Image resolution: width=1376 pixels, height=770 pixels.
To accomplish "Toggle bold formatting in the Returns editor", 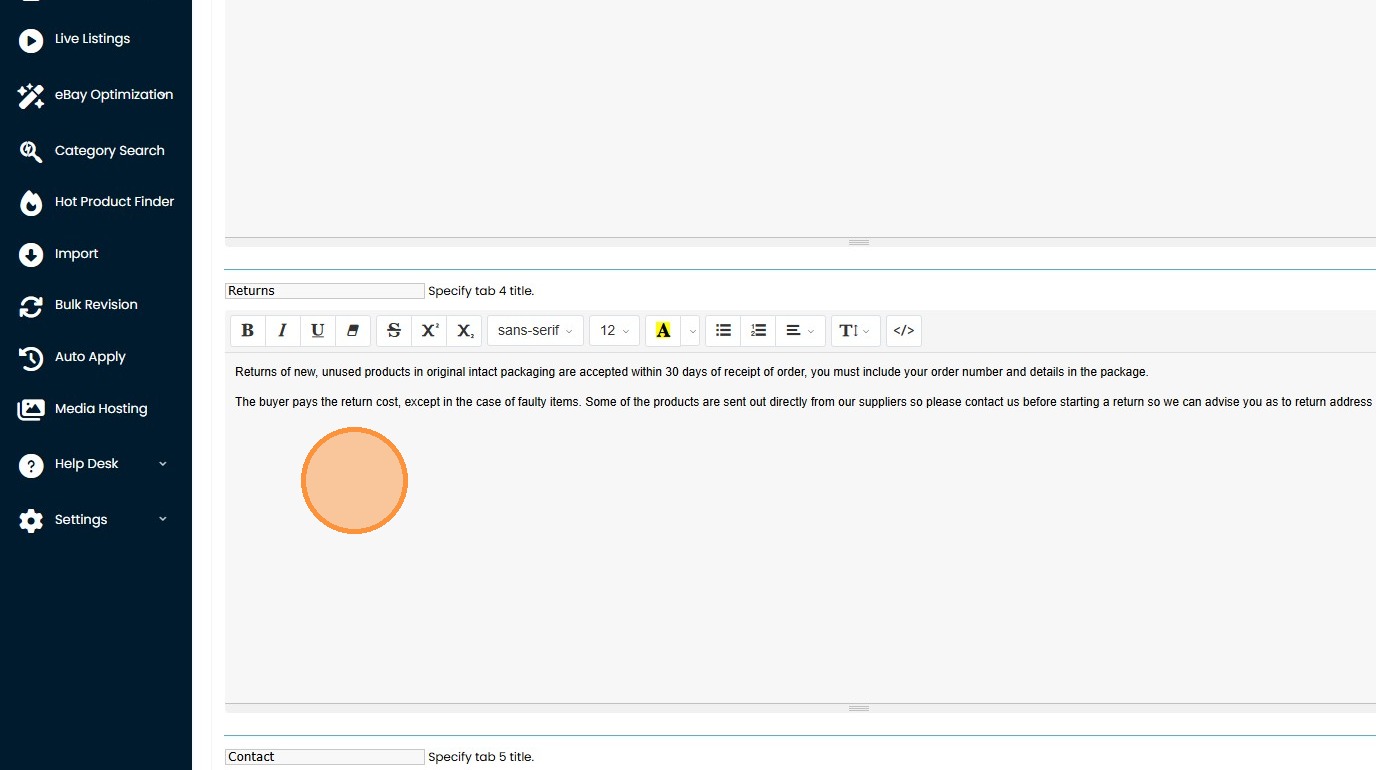I will (248, 331).
